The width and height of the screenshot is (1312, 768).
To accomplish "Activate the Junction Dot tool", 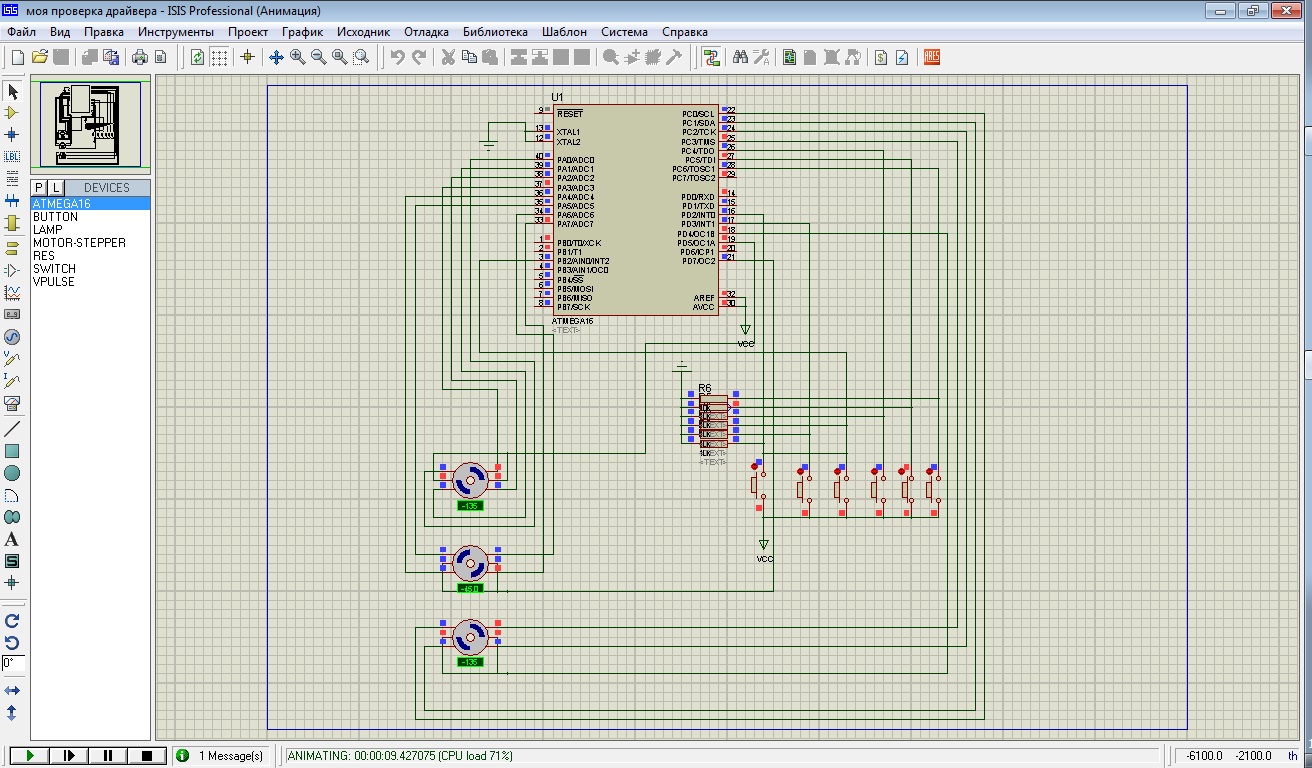I will [12, 134].
